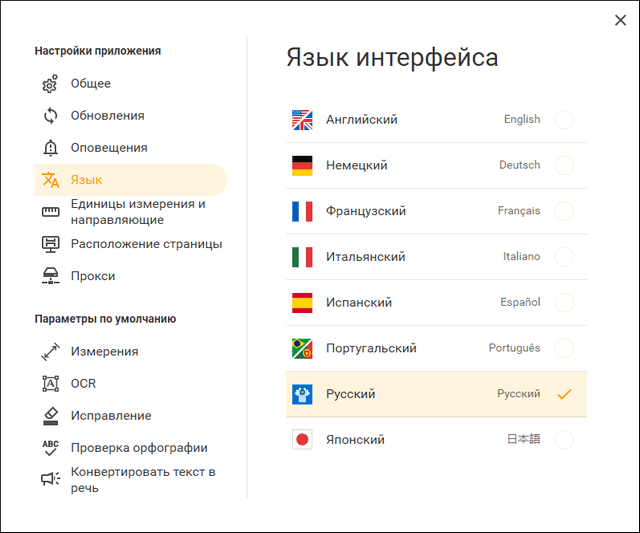Click the OCR text recognition icon

coord(50,383)
